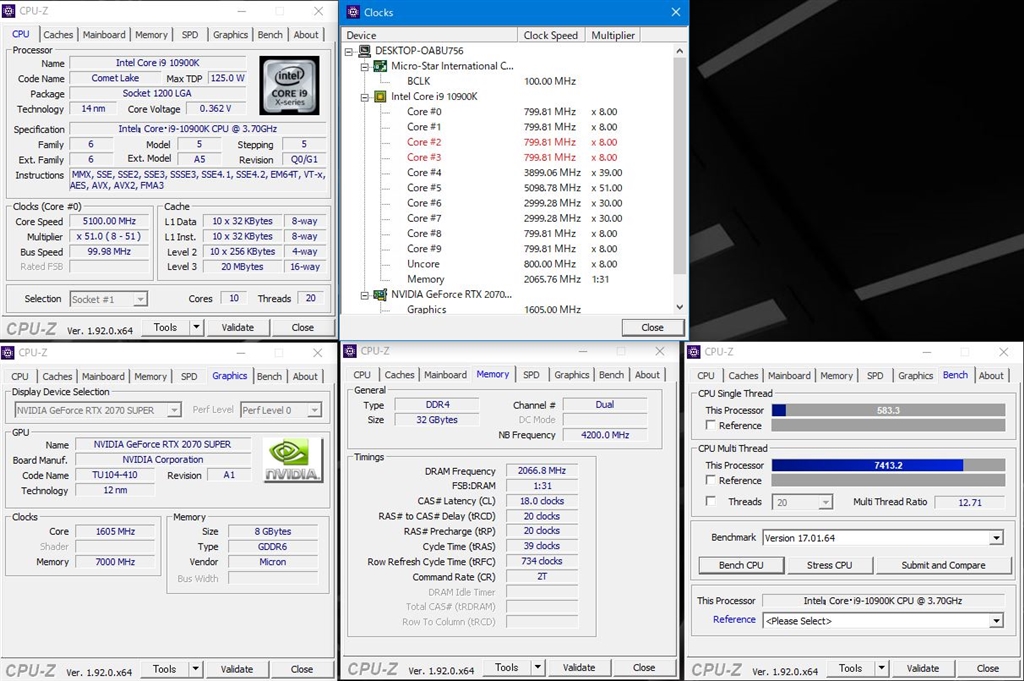The image size is (1024, 681).
Task: Click the CPU-Z app icon in top-left CPU window
Action: (8, 11)
